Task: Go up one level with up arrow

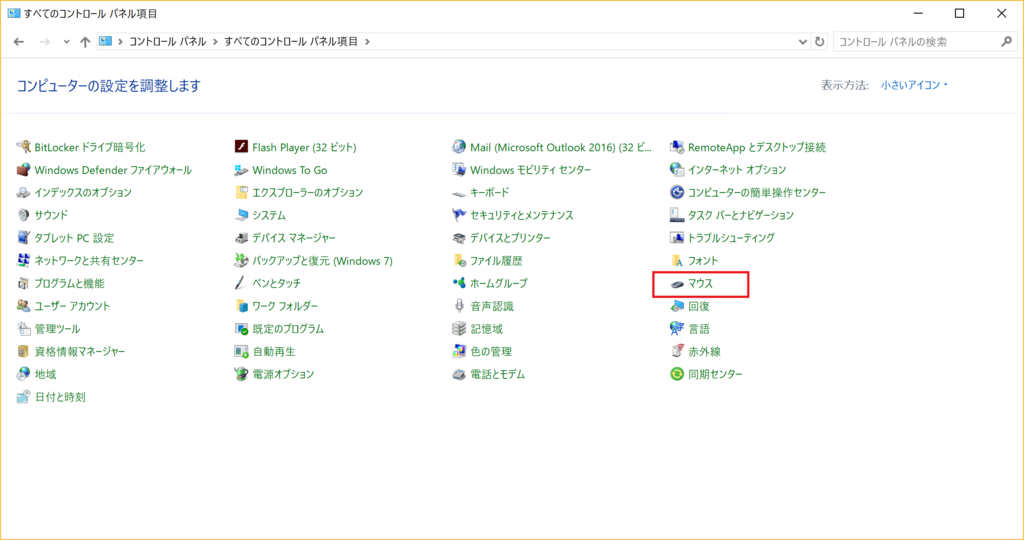Action: (x=85, y=42)
